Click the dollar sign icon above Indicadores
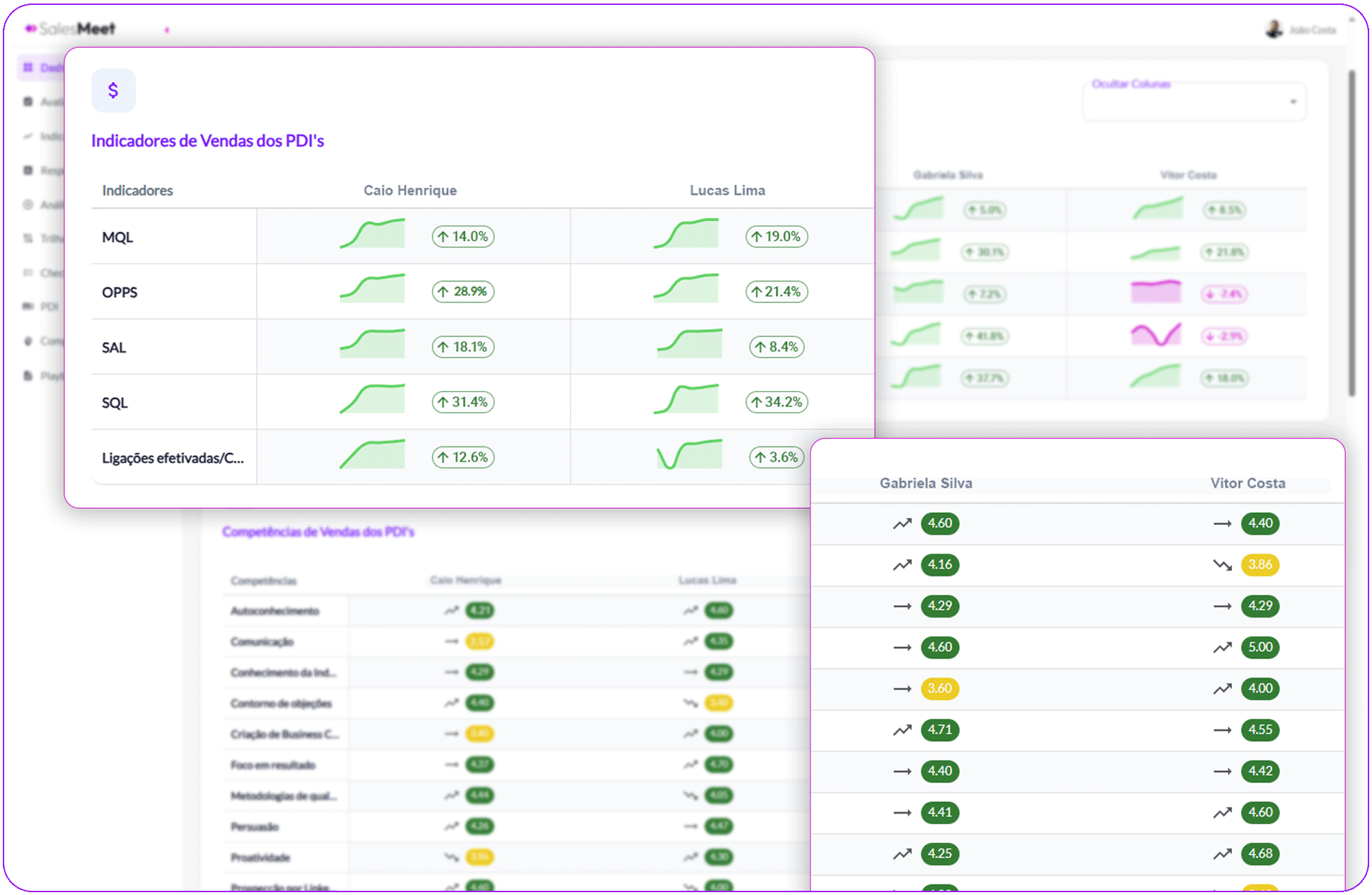Viewport: 1372px width, 895px height. coord(113,90)
